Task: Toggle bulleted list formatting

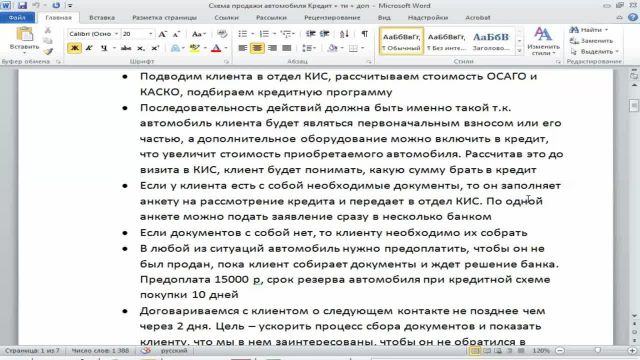Action: click(242, 34)
